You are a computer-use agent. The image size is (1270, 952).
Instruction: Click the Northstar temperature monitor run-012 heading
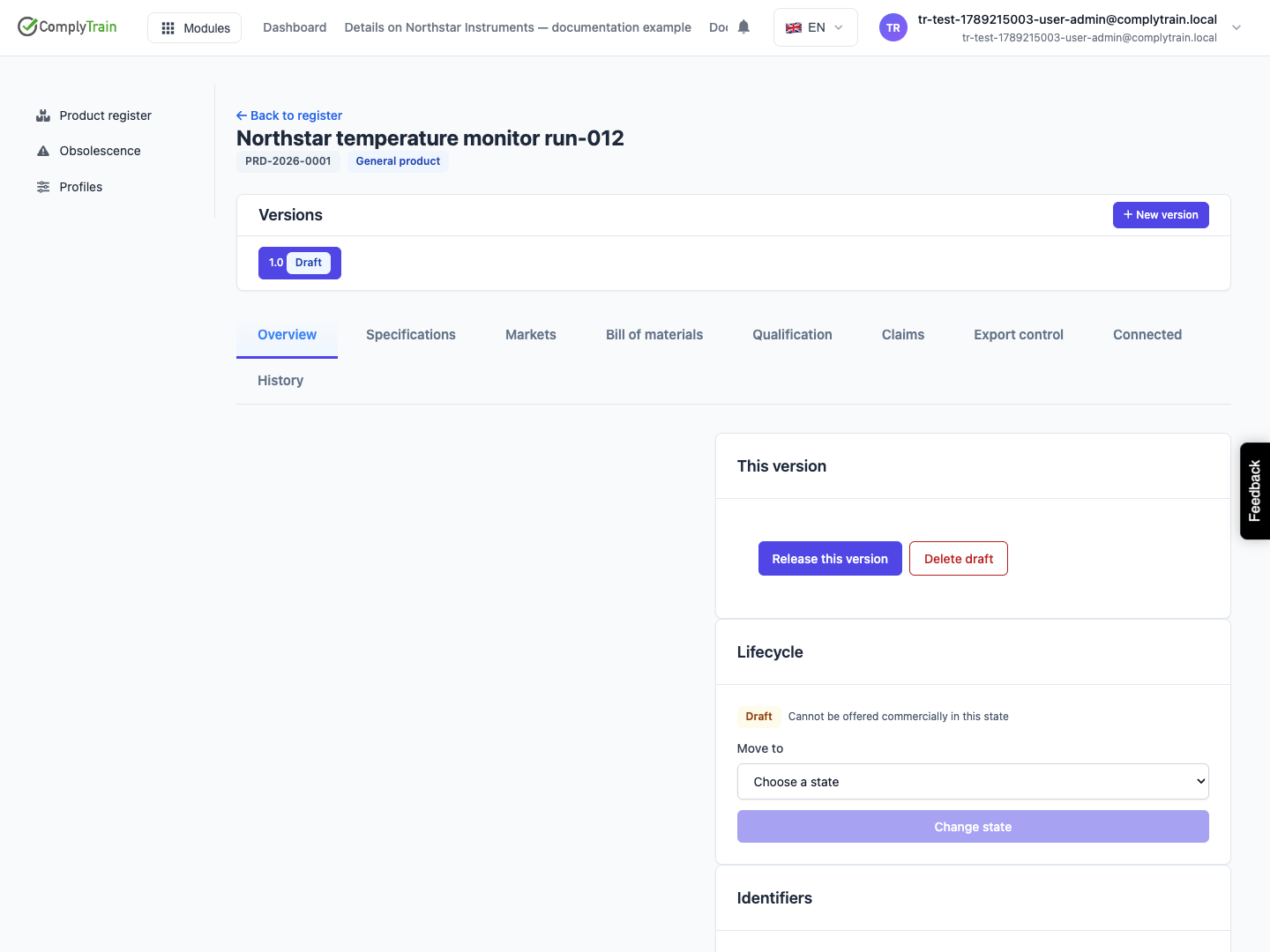[x=430, y=138]
